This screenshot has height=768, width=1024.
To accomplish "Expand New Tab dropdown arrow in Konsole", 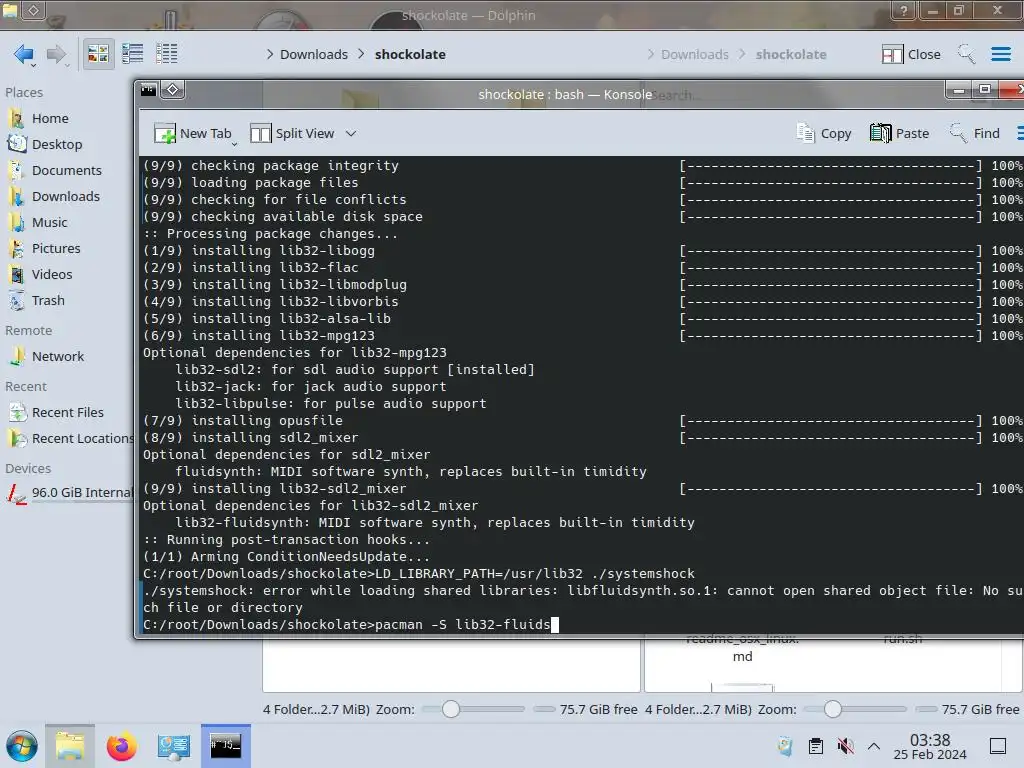I will click(234, 142).
